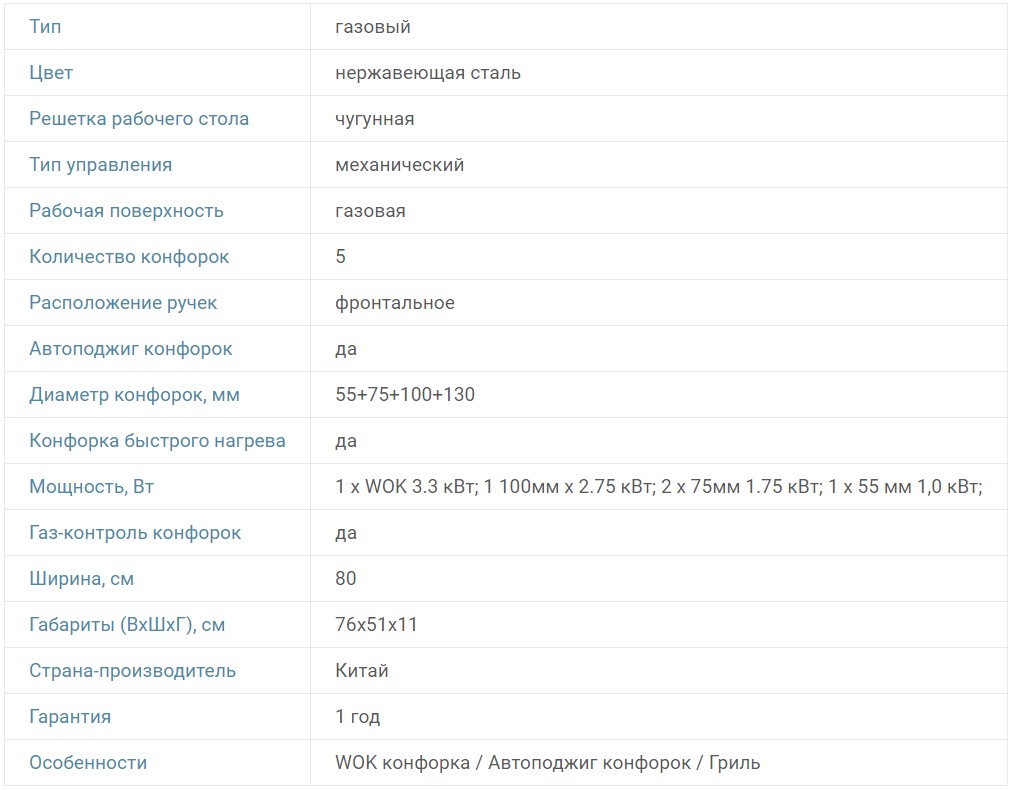Select burner diameter value '55+75+100+130'
Image resolution: width=1009 pixels, height=790 pixels.
point(405,395)
